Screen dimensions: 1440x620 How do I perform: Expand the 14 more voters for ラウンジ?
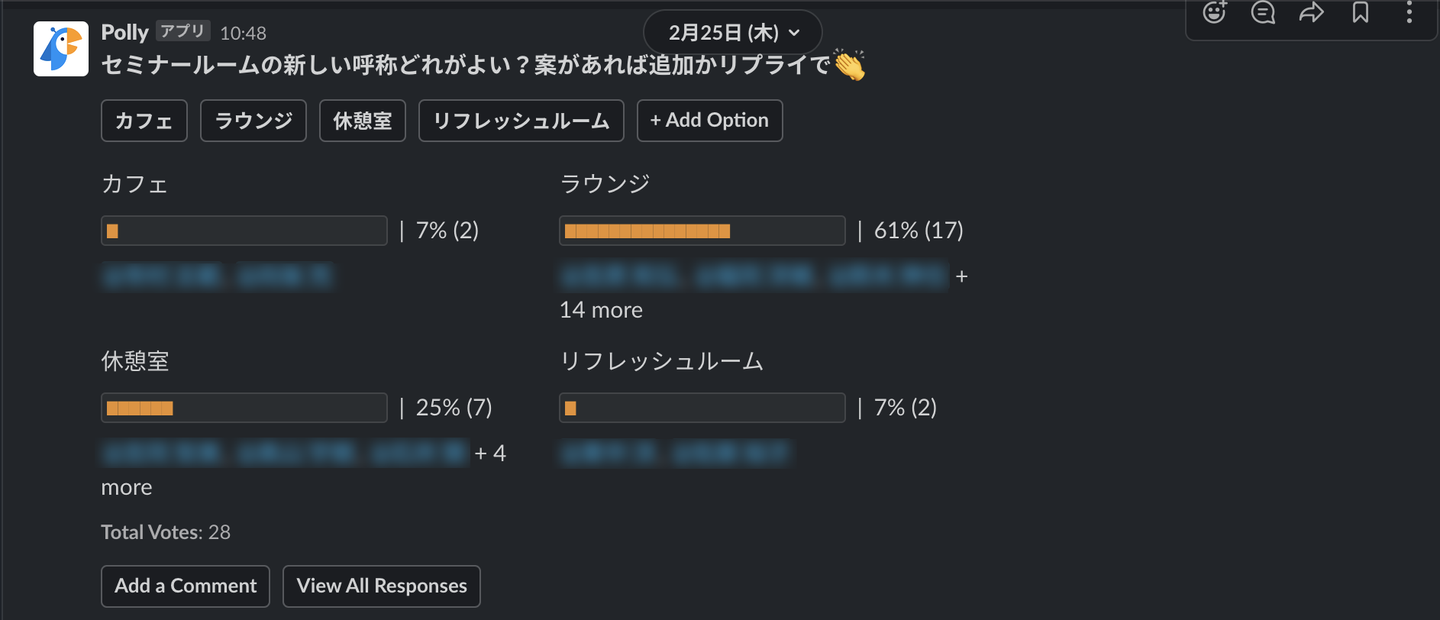click(x=601, y=310)
